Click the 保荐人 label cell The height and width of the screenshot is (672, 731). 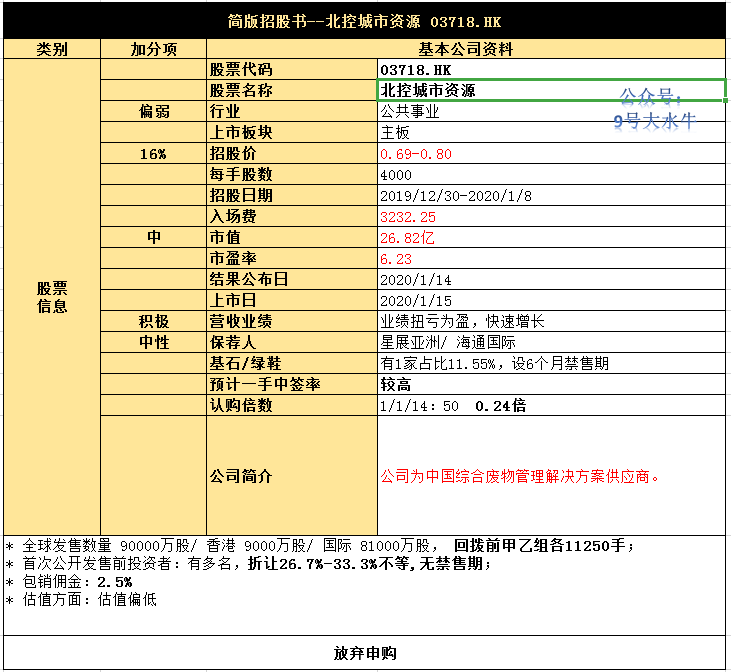click(292, 342)
